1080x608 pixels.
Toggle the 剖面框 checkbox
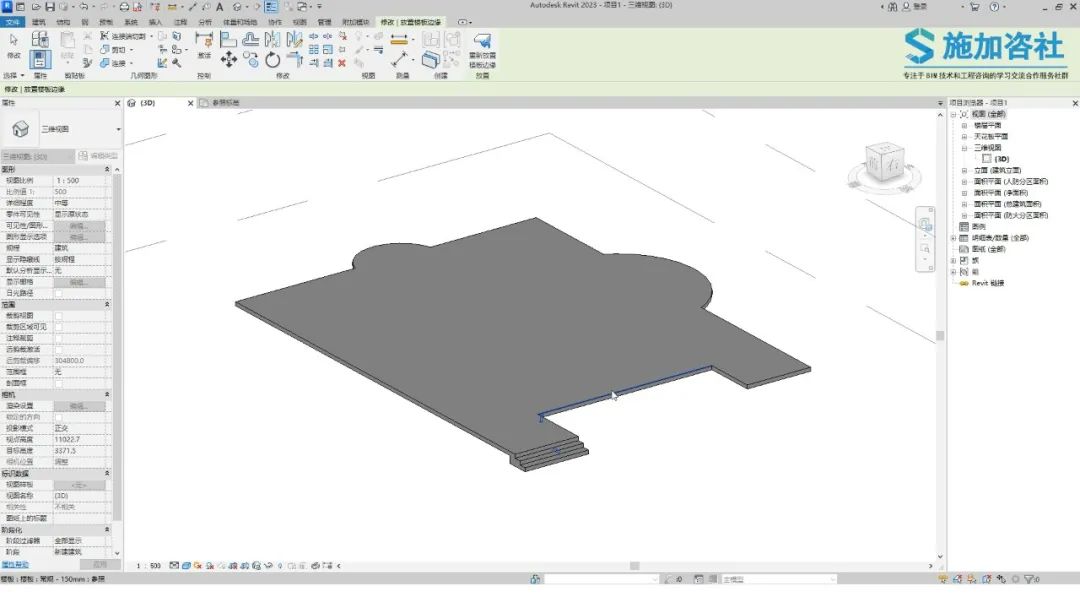tap(59, 384)
